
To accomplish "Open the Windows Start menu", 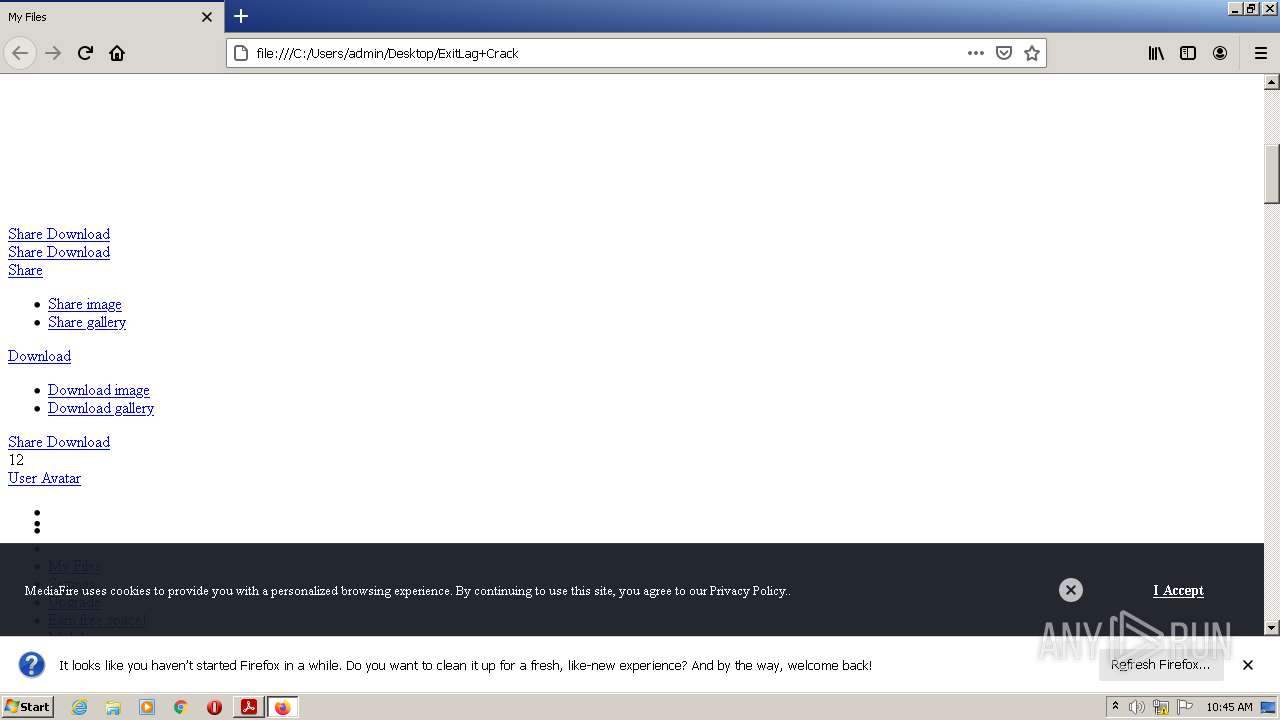I will pyautogui.click(x=27, y=707).
